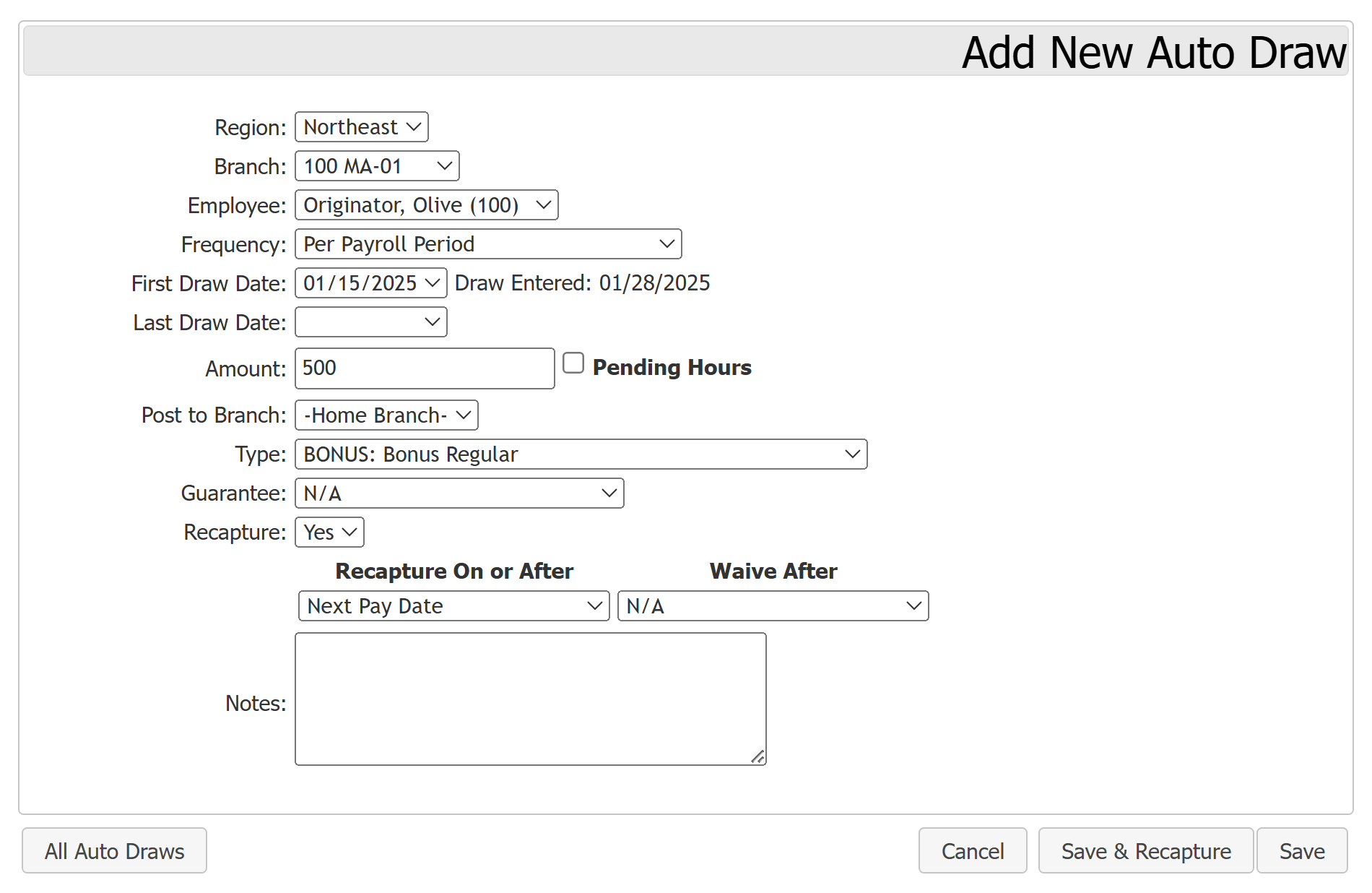Click the Draw Entered: 01/28/2025 text
This screenshot has width=1372, height=893.
coord(582,283)
